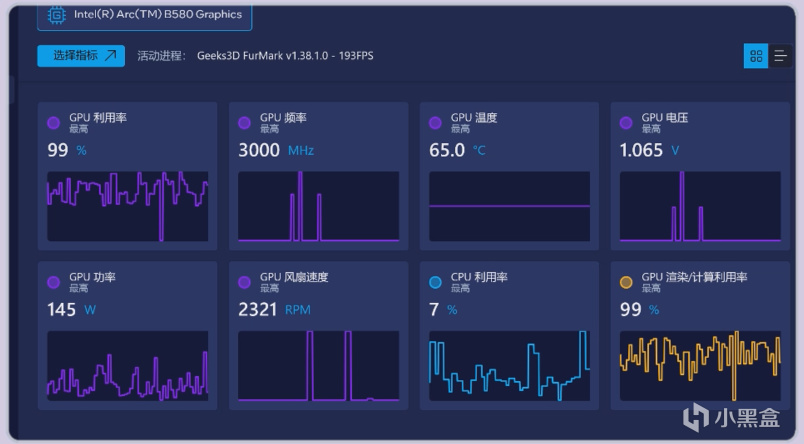Click the GPU 频率 3000 MHz graph
804x444 pixels.
[318, 206]
